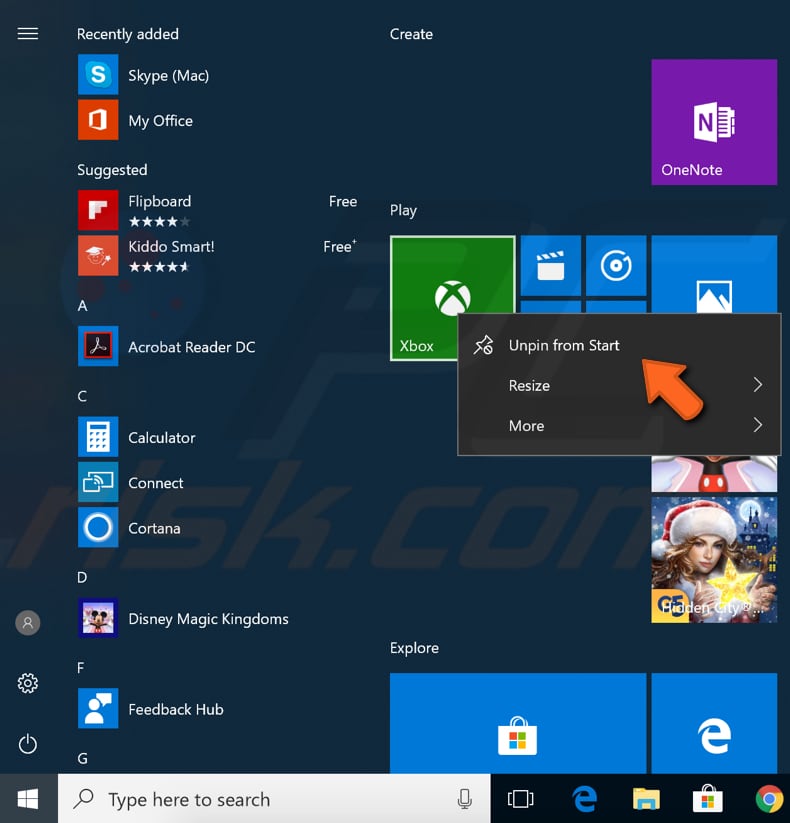Open the Resize submenu entry
Screen dimensions: 790x823
[x=619, y=385]
